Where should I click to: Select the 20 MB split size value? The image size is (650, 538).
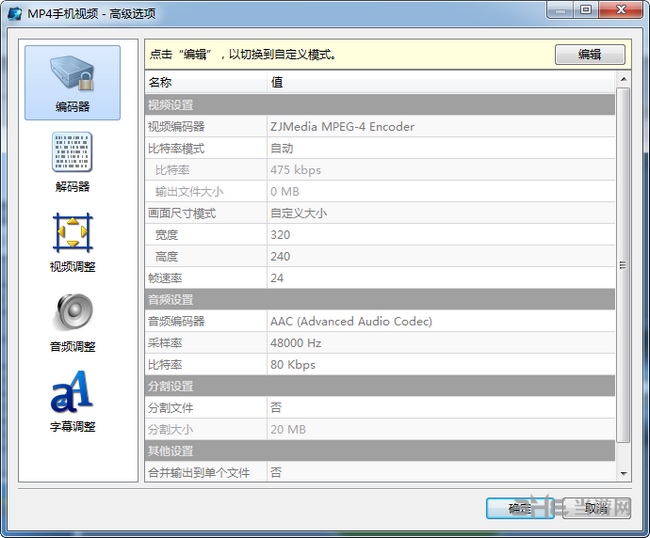click(x=288, y=429)
